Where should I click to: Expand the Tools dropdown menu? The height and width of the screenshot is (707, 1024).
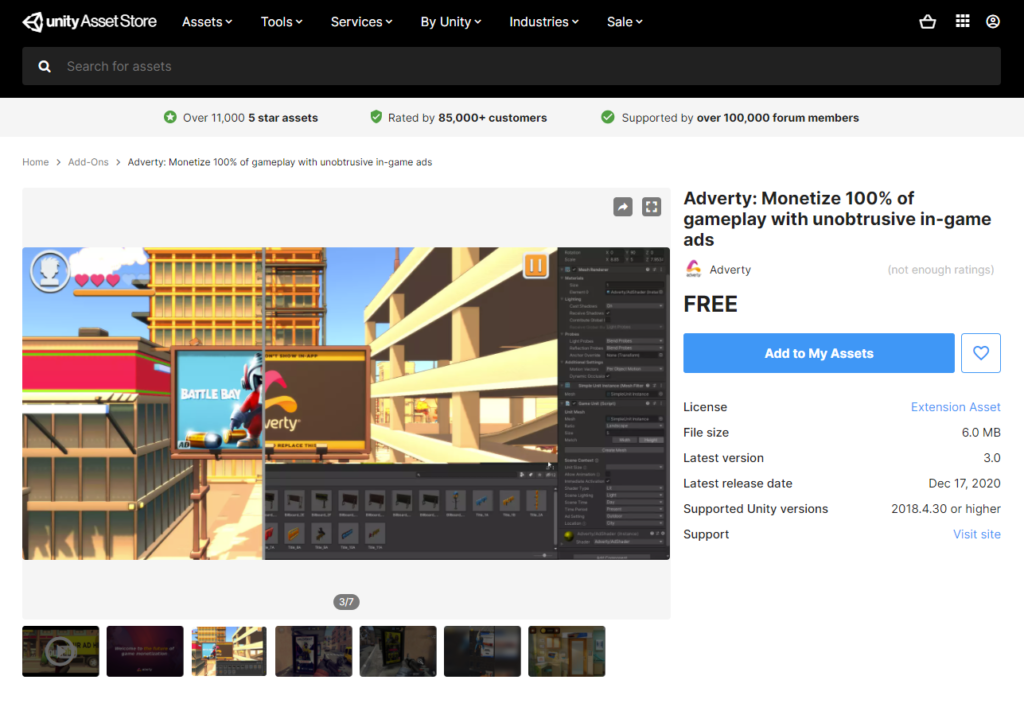(283, 22)
